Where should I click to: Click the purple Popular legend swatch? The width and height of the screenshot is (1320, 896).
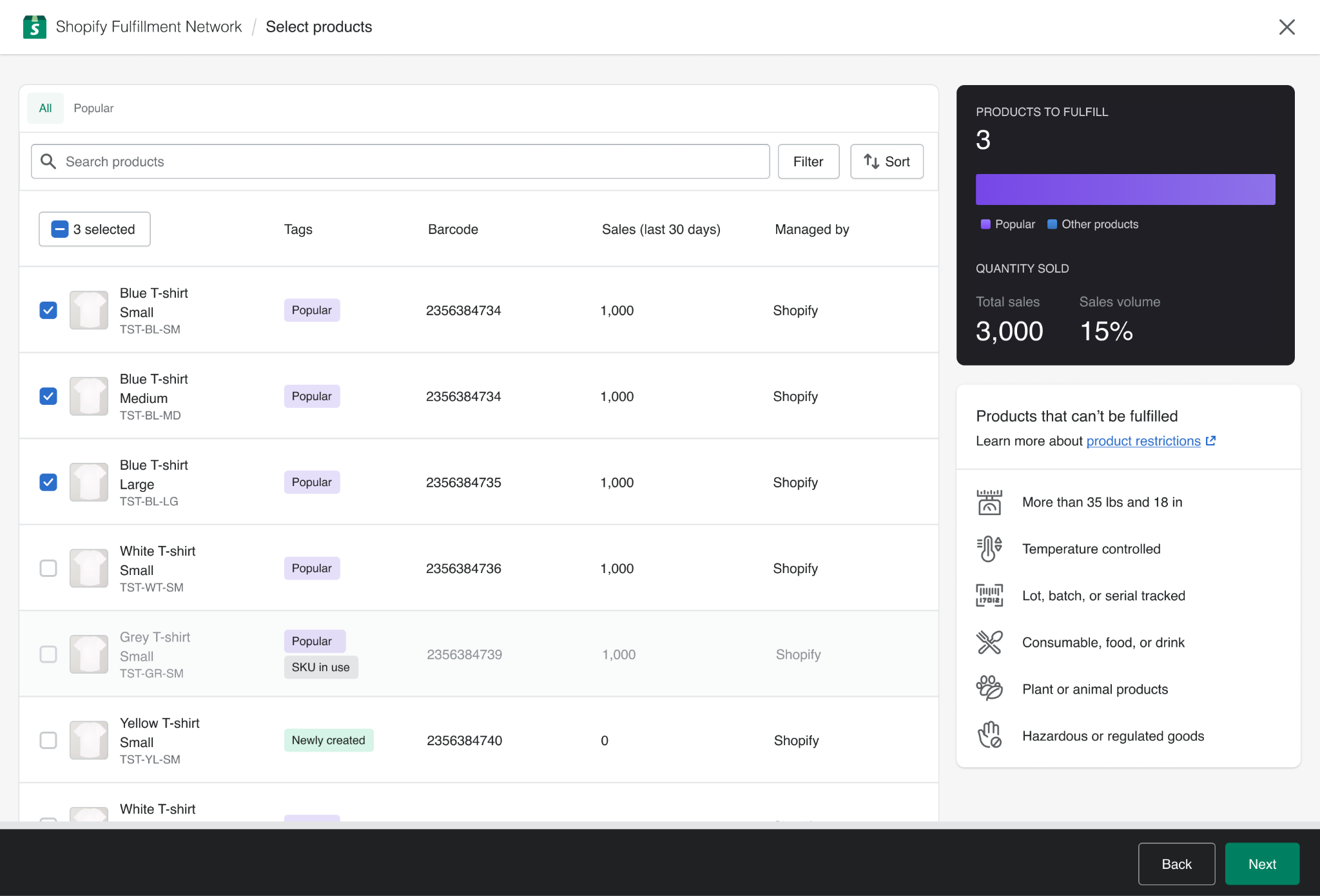pyautogui.click(x=985, y=224)
